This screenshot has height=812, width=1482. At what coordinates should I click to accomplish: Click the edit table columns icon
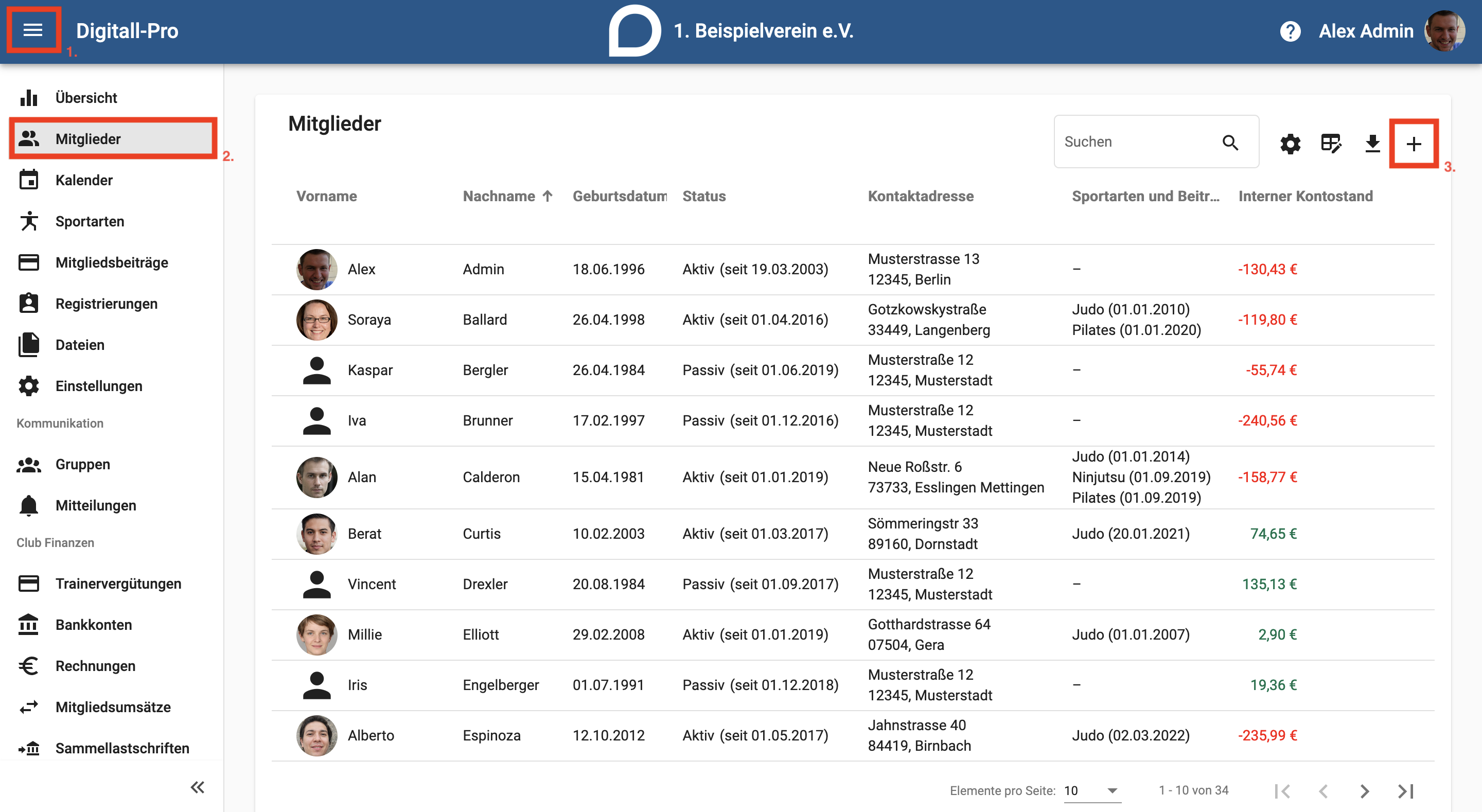(x=1331, y=143)
